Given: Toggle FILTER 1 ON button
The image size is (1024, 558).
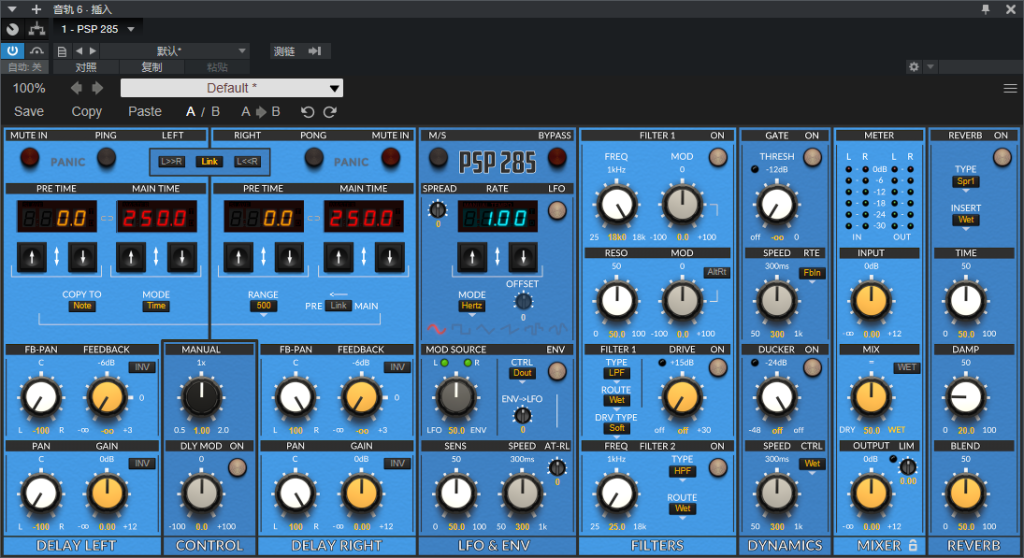Looking at the screenshot, I should (718, 157).
